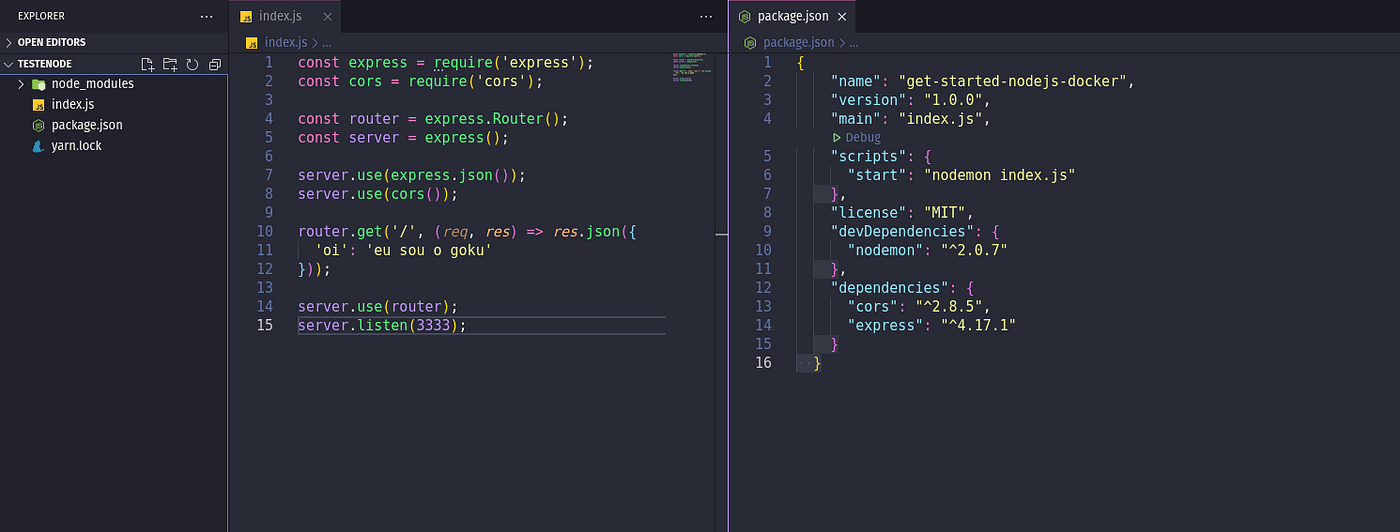Screen dimensions: 1400x532
Task: Switch to the package.json tab
Action: click(792, 17)
